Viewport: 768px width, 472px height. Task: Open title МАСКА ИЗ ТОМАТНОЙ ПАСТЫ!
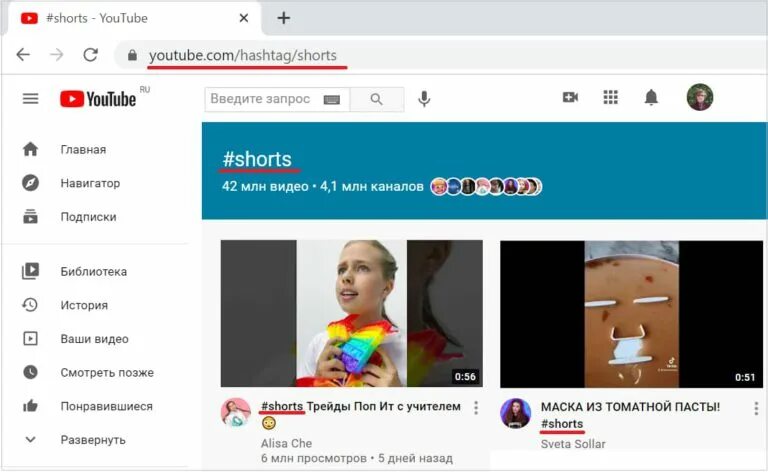pos(630,407)
